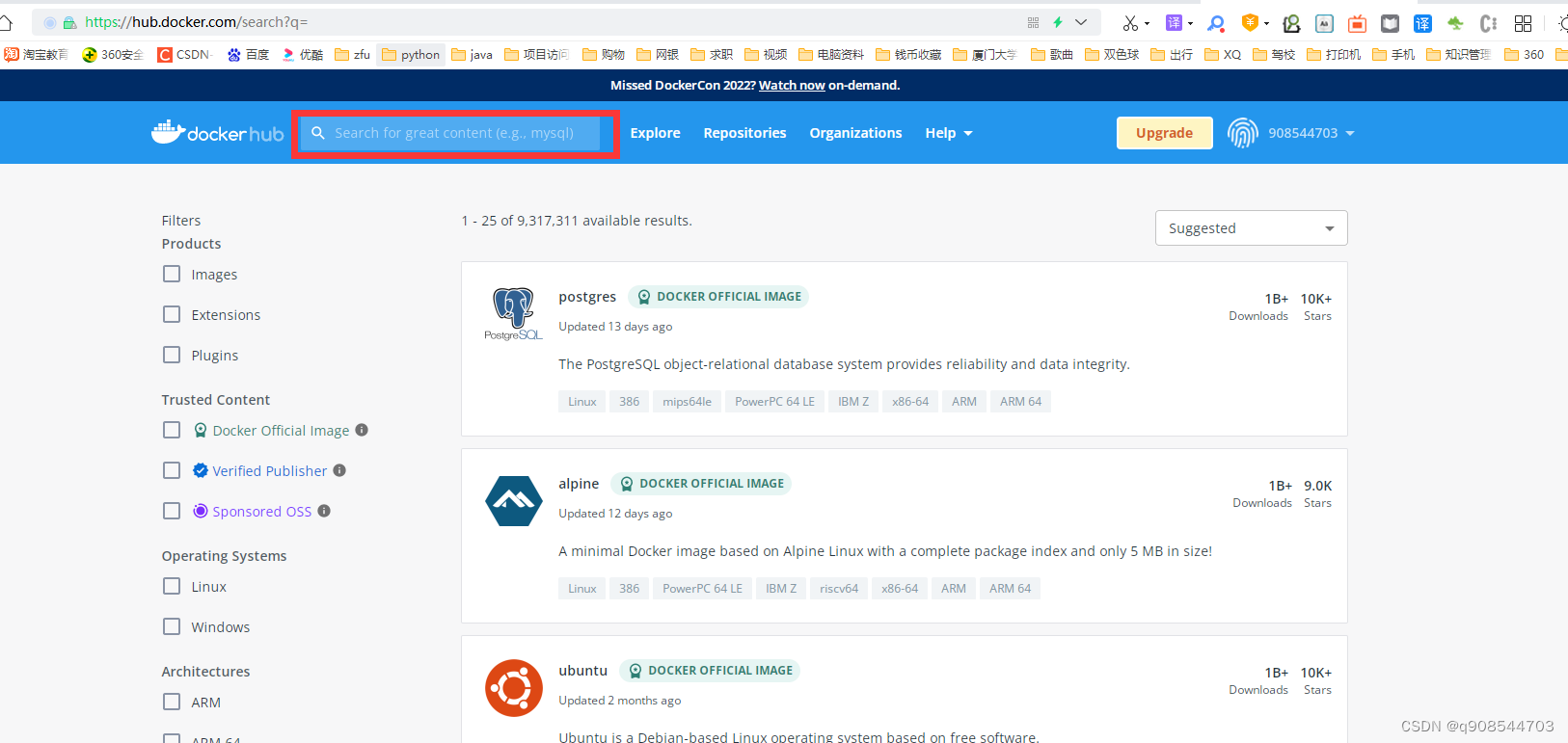Toggle the Verified Publisher checkbox
1568x743 pixels.
click(172, 470)
